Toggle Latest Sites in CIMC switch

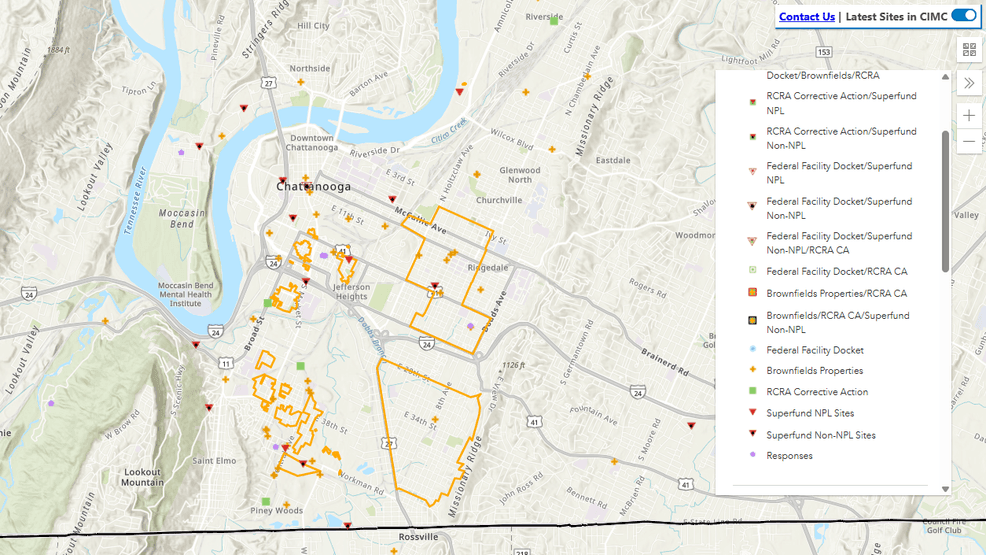[x=963, y=15]
